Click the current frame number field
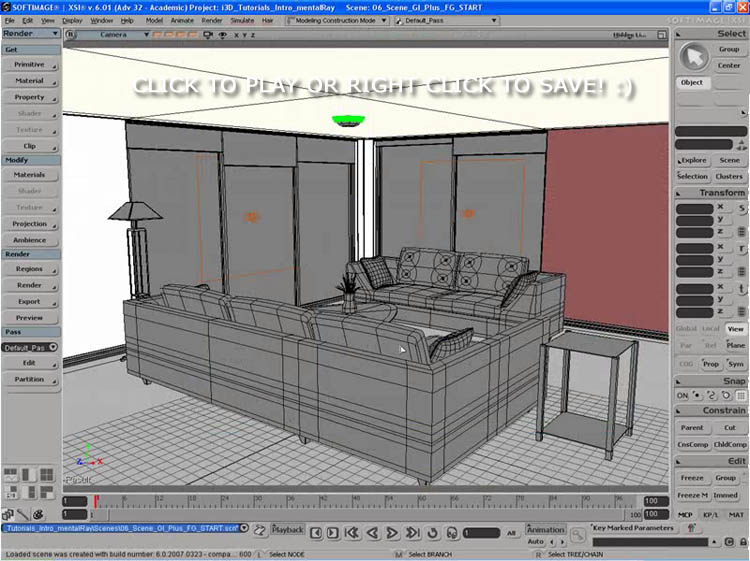 (x=481, y=533)
